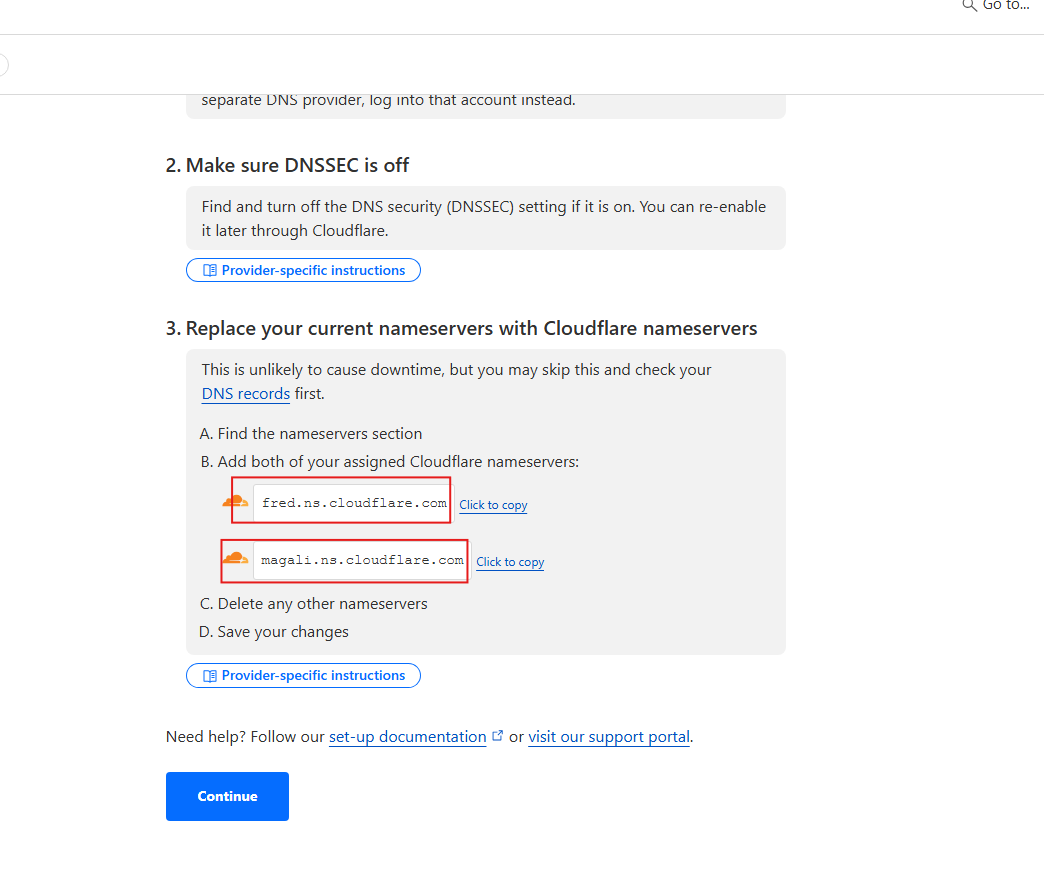This screenshot has width=1044, height=883.
Task: Click the search magnifier icon at top
Action: [968, 6]
